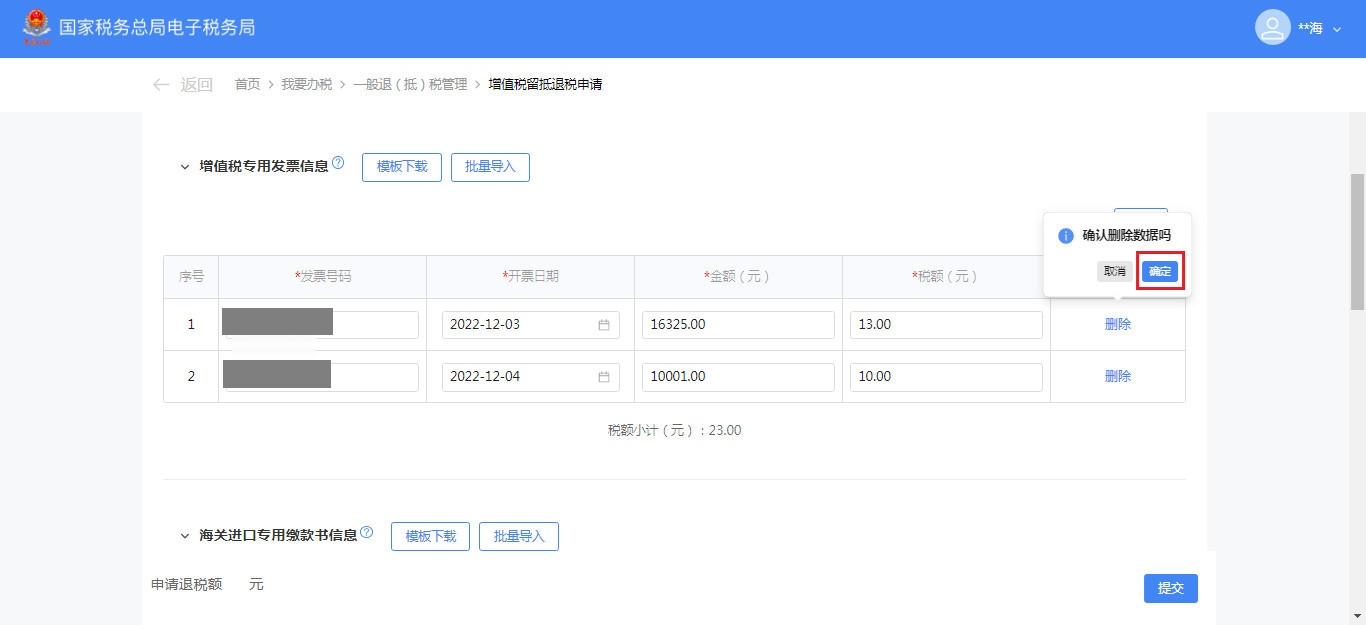The height and width of the screenshot is (625, 1366).
Task: Open help icon beside 增值税专用发票信息
Action: tap(338, 163)
